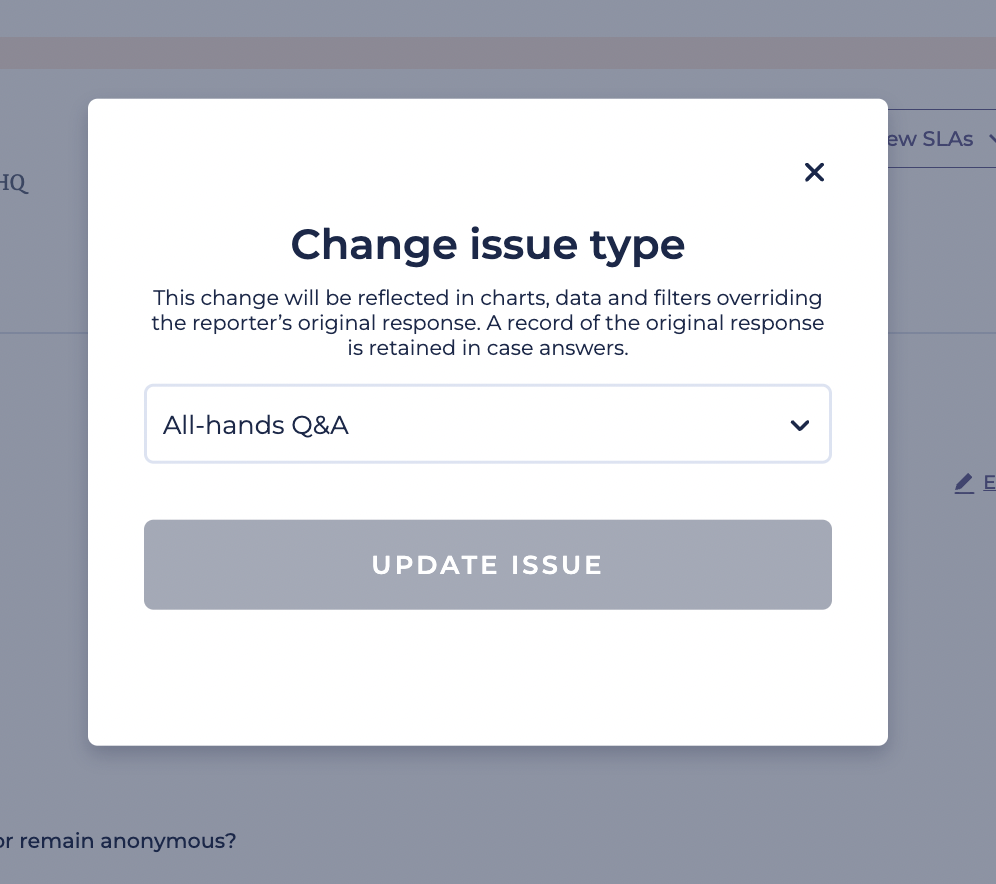The height and width of the screenshot is (884, 996).
Task: Click the dimmed overlay below the dialog
Action: 487,814
